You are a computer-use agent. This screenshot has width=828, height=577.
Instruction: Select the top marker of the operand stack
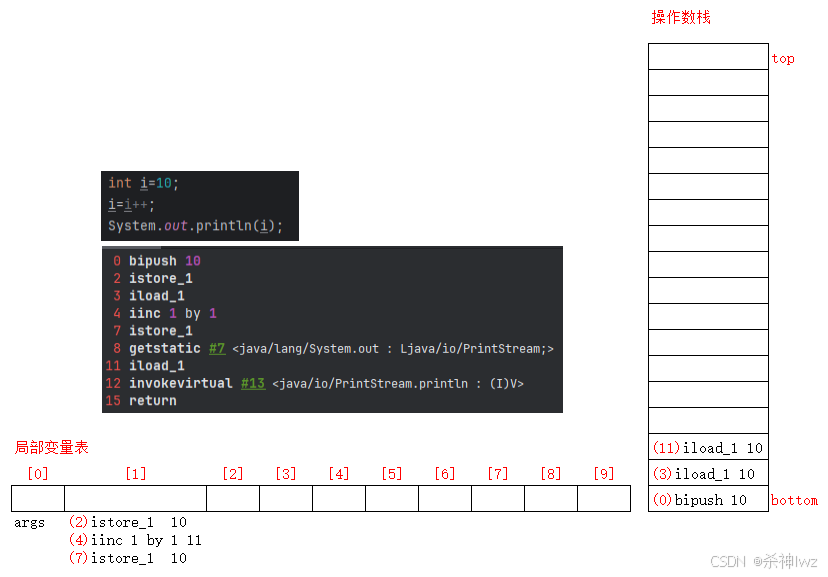[783, 58]
